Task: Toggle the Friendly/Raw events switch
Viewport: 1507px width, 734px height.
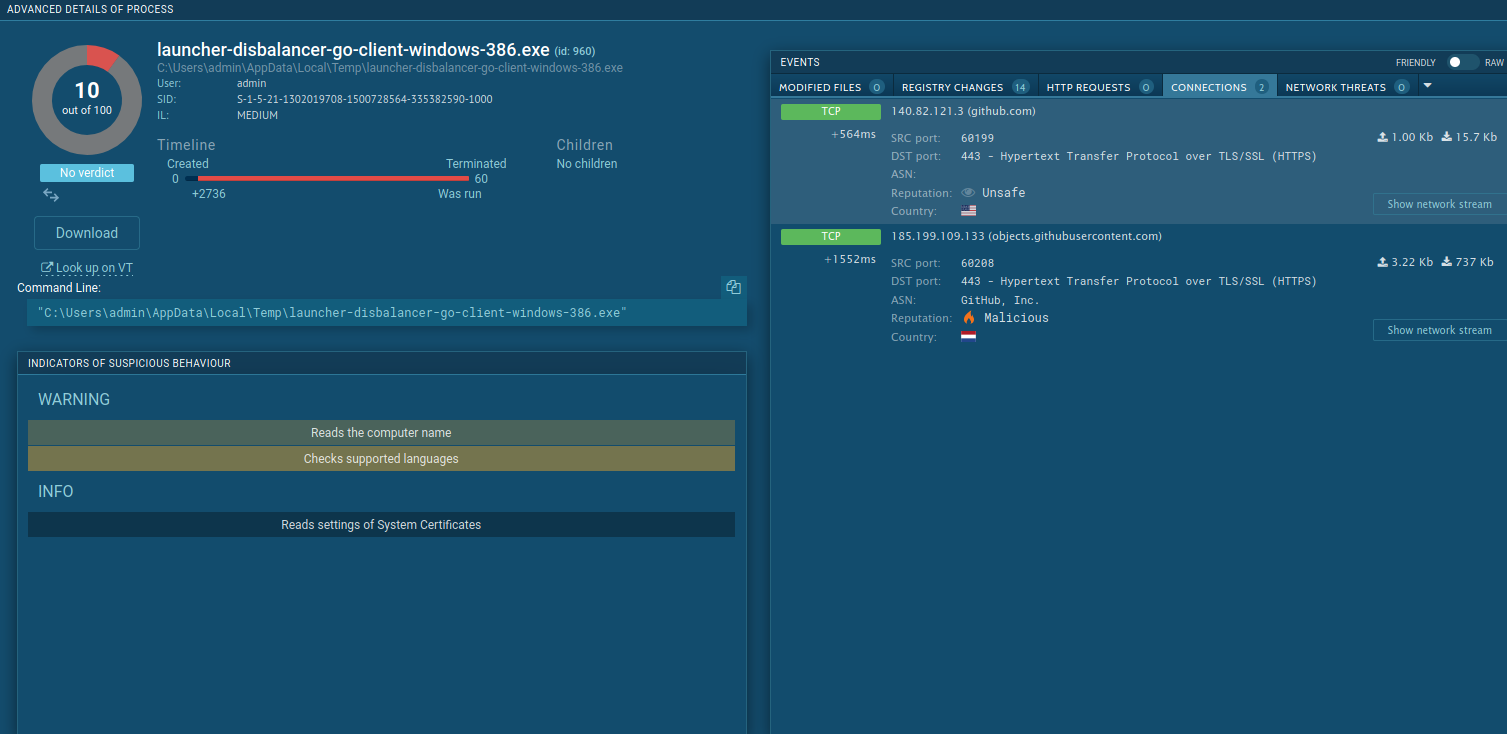Action: 1462,62
